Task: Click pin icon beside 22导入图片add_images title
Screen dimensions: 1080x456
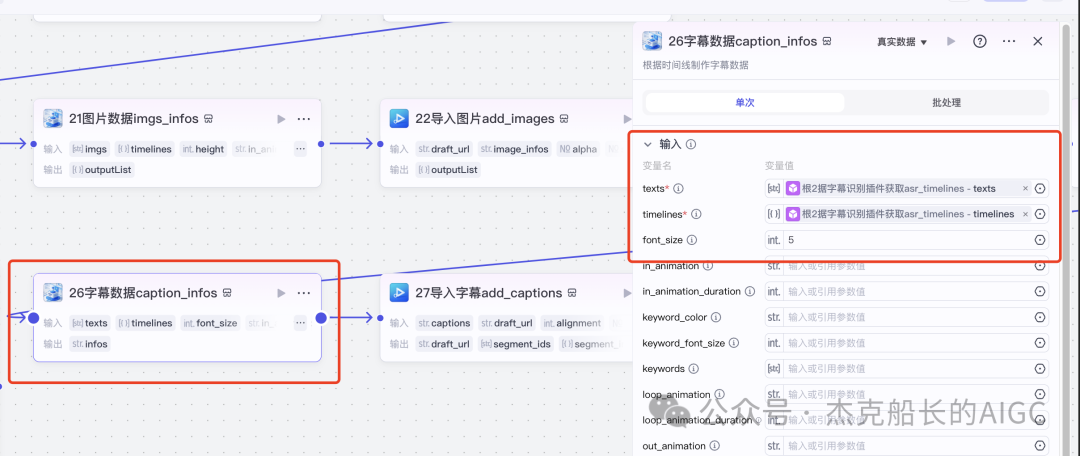Action: coord(564,119)
